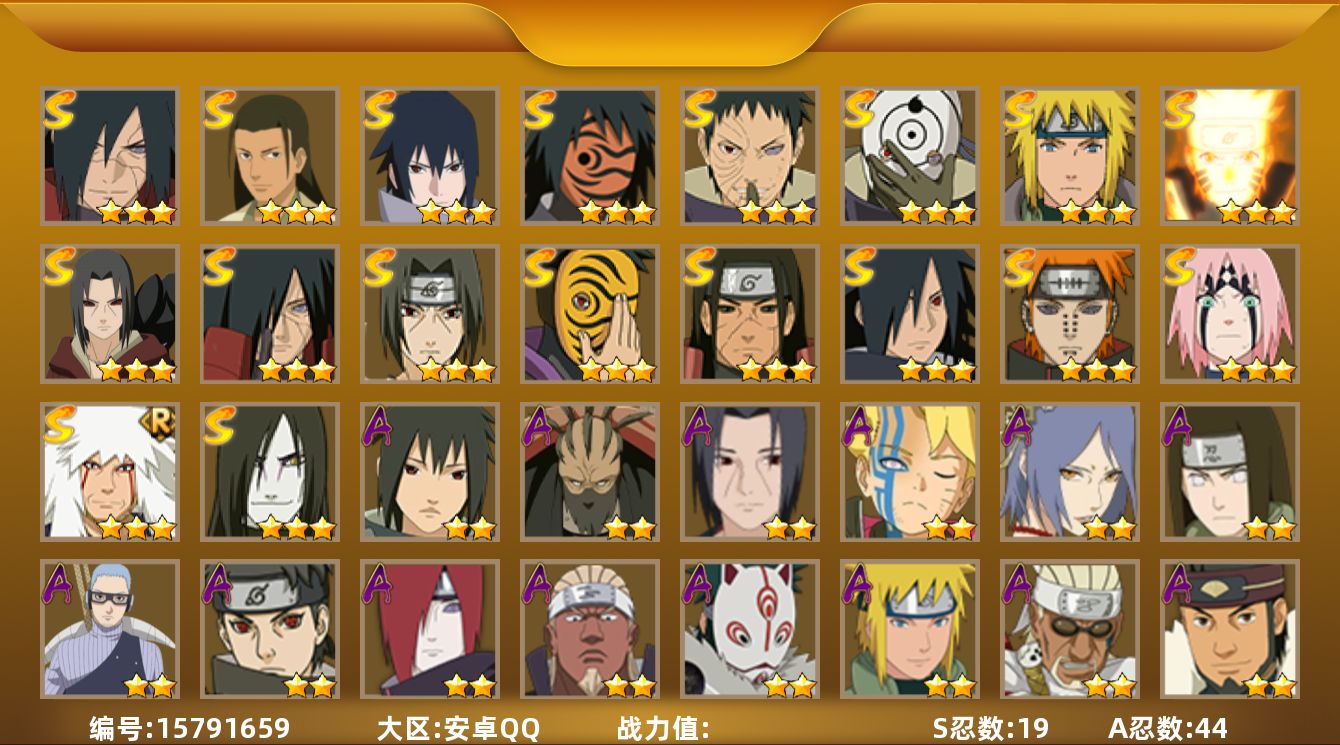Click the S忍数:19 counter label
This screenshot has height=745, width=1340.
coord(990,728)
